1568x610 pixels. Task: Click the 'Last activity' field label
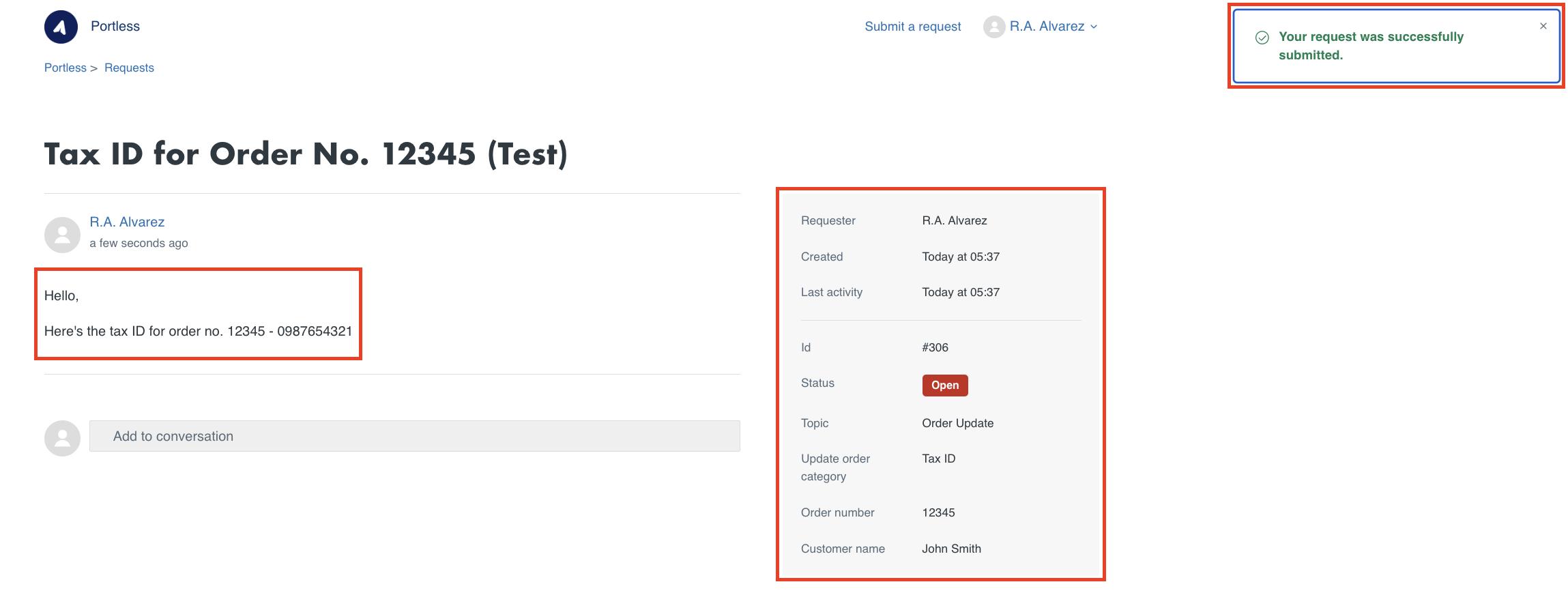click(832, 292)
